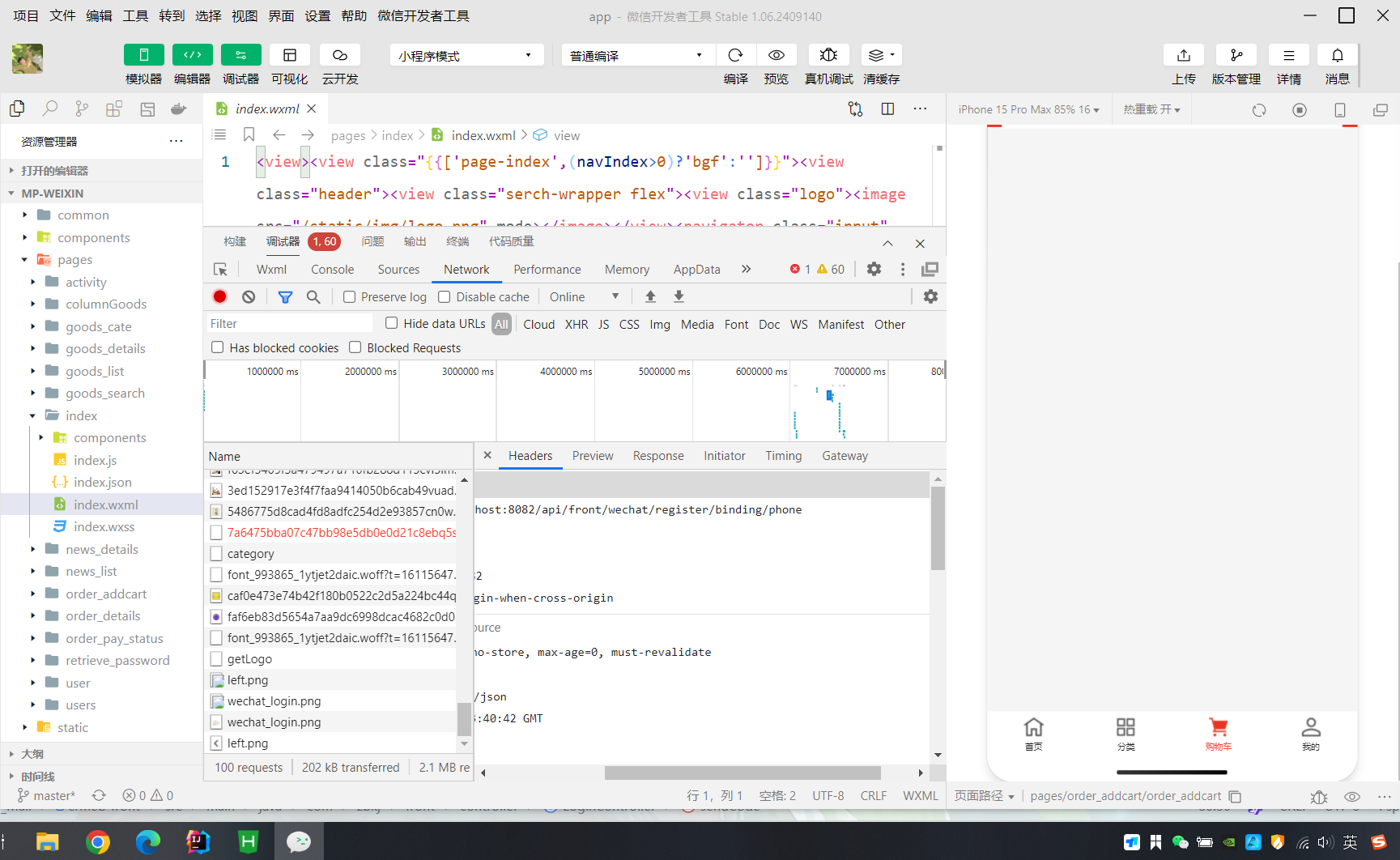The width and height of the screenshot is (1400, 860).
Task: Open DevTools settings gear icon
Action: point(874,269)
